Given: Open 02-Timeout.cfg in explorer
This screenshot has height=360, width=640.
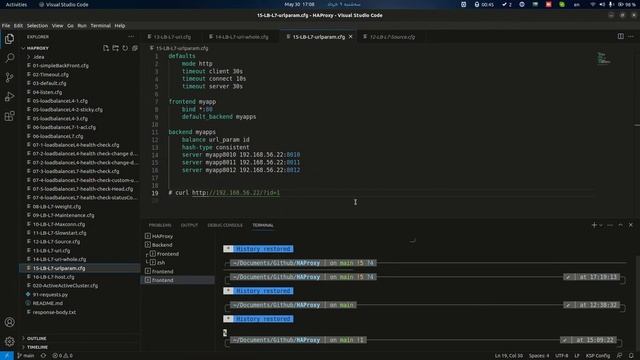Looking at the screenshot, I should tap(51, 75).
